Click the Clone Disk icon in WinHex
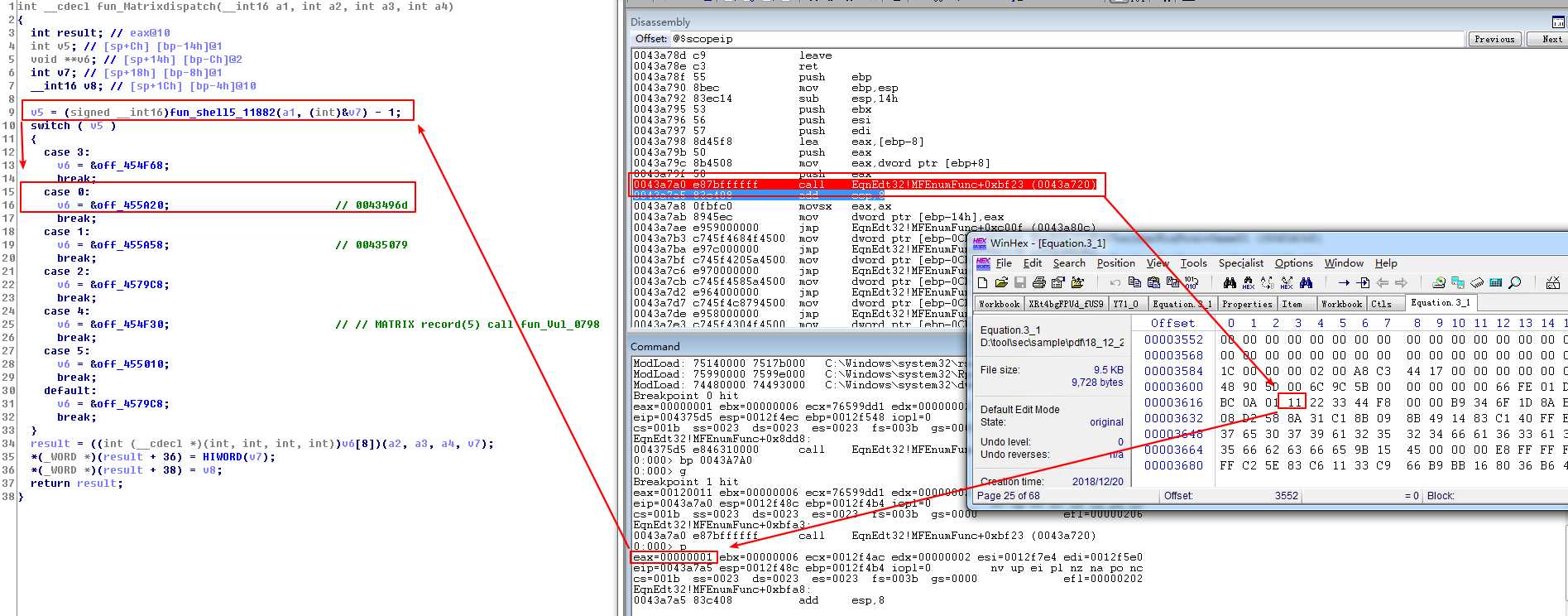Viewport: 1568px width, 616px height. pos(1457,283)
